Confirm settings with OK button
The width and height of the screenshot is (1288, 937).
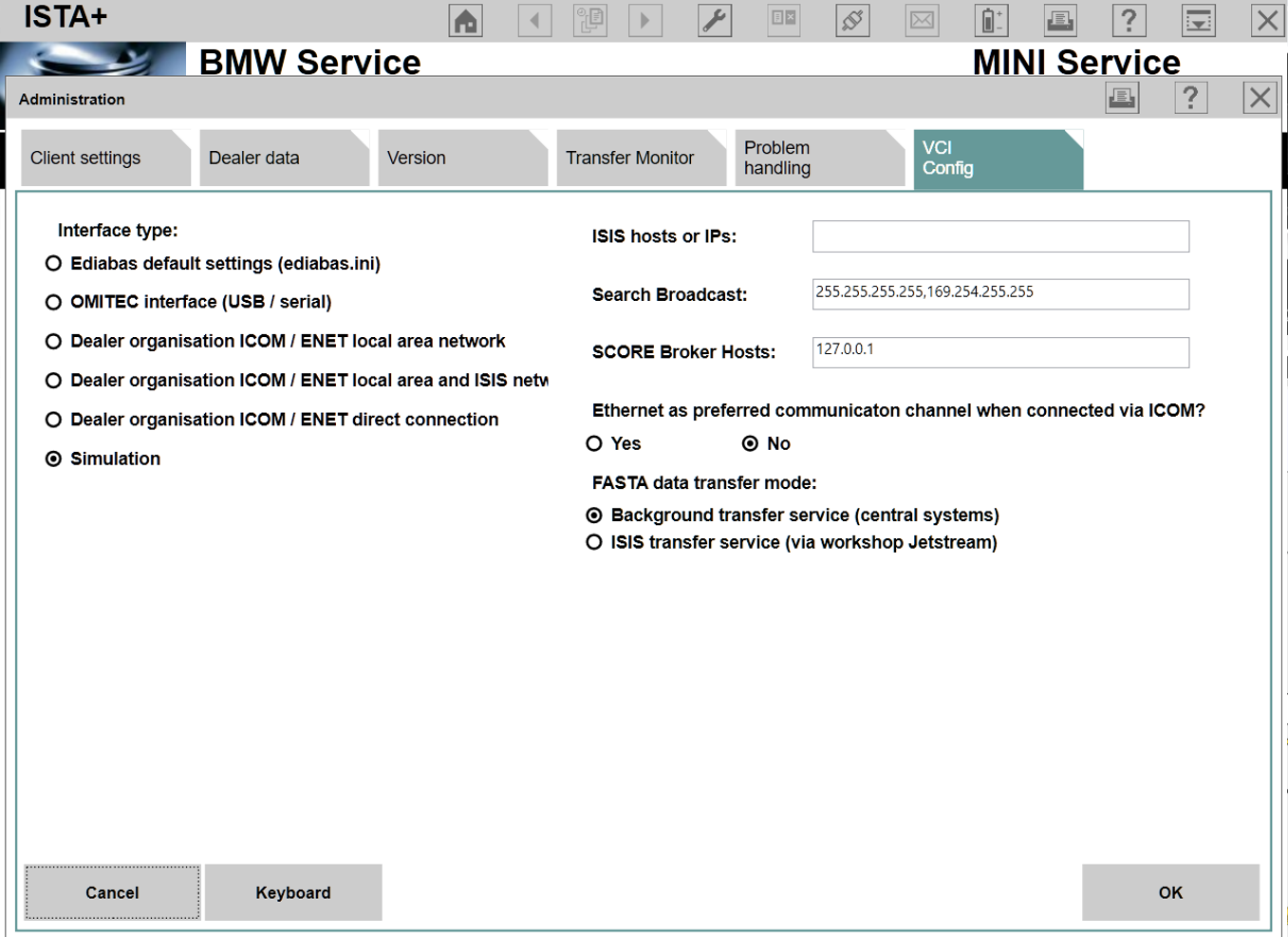[x=1170, y=892]
